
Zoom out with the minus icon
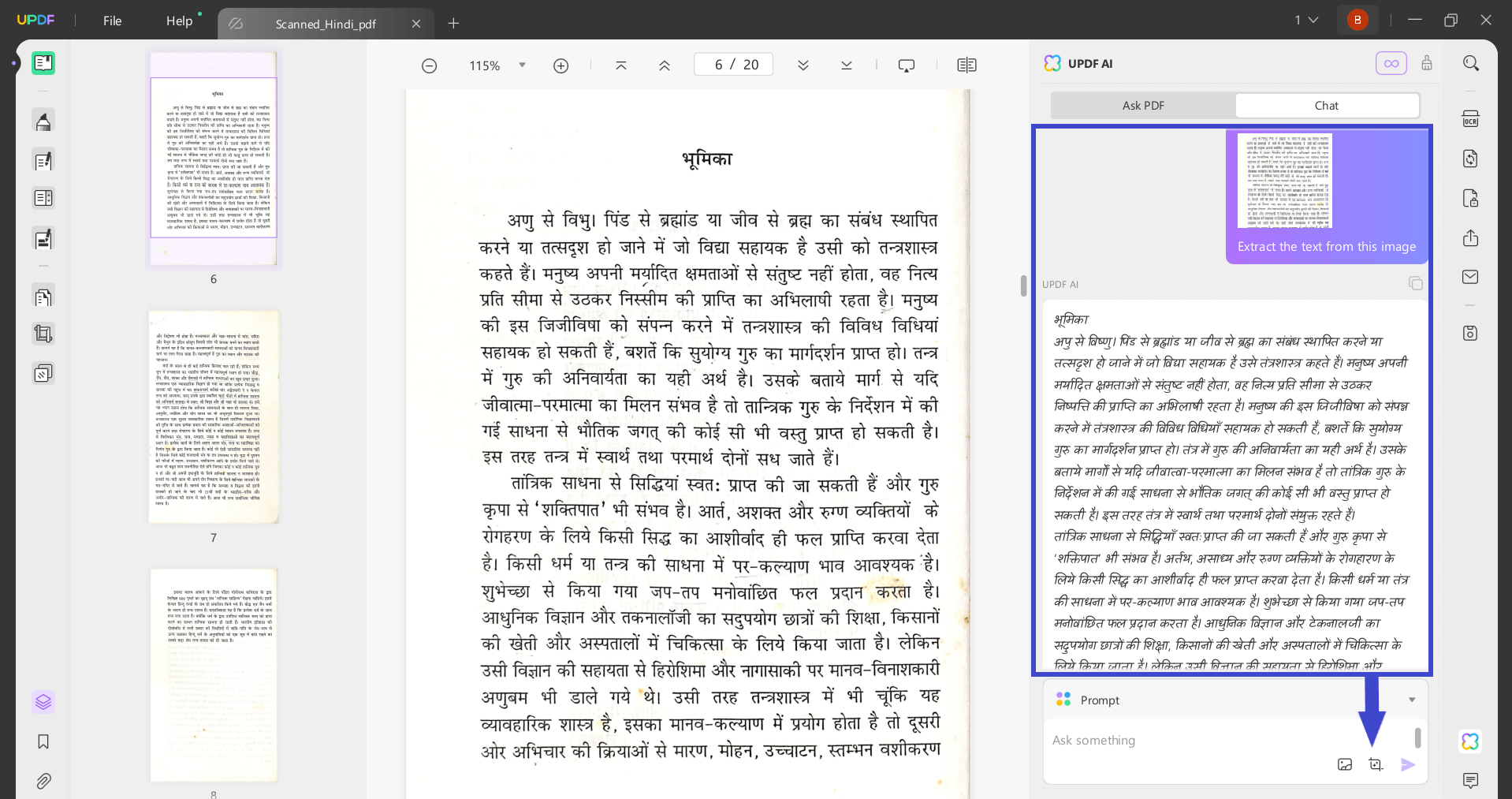pyautogui.click(x=429, y=65)
